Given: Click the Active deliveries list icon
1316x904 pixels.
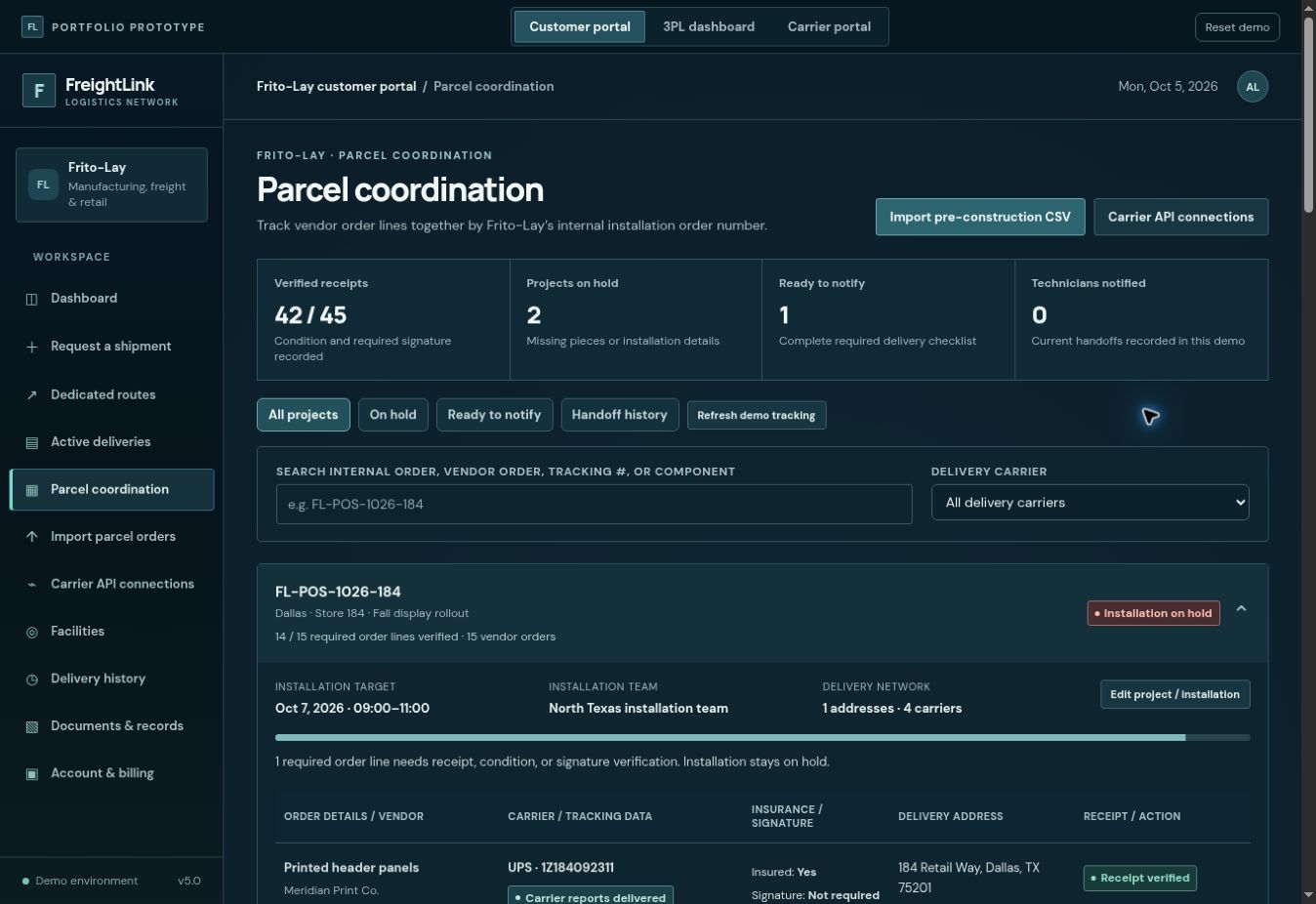Looking at the screenshot, I should (x=32, y=442).
